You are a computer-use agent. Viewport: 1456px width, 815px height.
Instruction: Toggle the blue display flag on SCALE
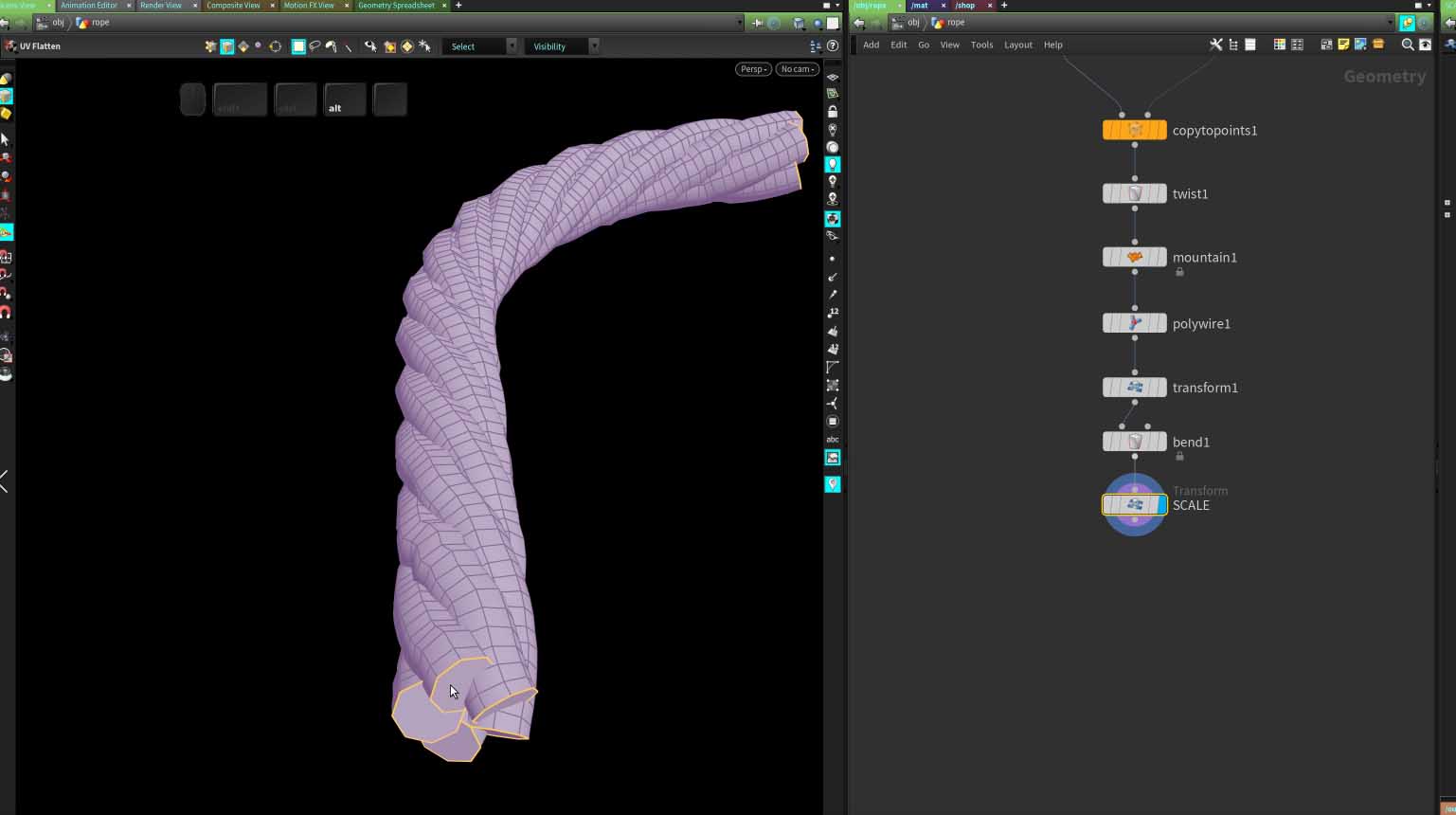(x=1161, y=505)
